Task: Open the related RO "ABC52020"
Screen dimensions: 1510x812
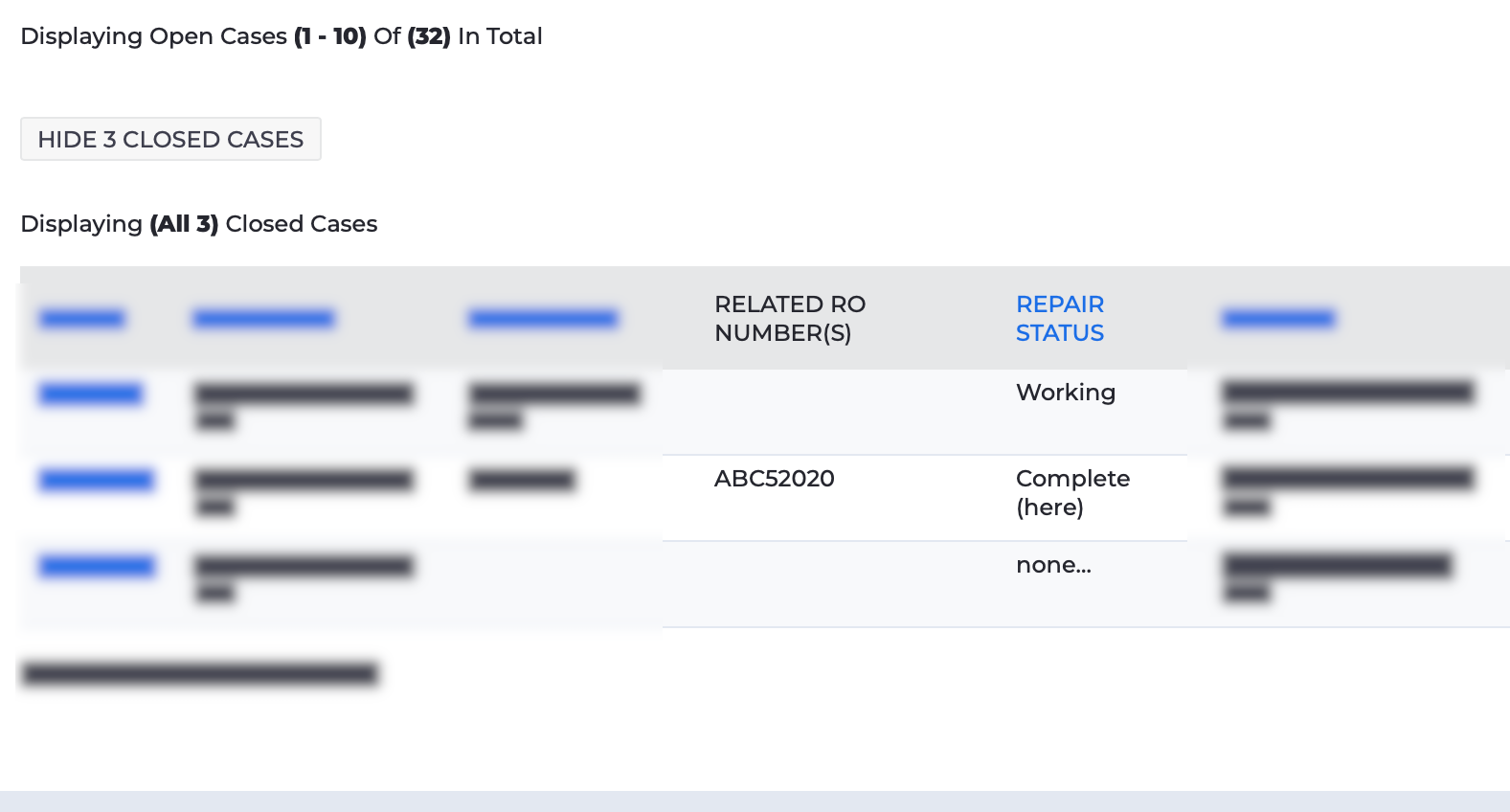Action: click(x=774, y=479)
